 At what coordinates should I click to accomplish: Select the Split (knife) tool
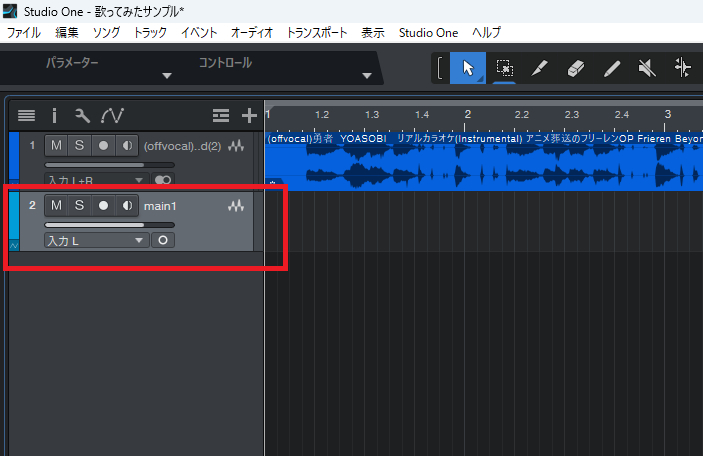[539, 68]
